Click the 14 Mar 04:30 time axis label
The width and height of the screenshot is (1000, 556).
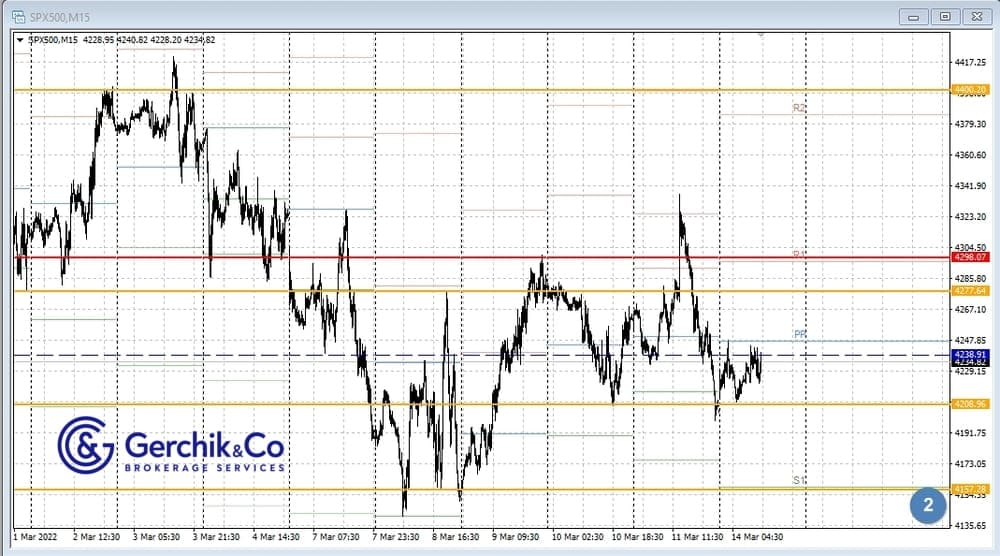(757, 536)
